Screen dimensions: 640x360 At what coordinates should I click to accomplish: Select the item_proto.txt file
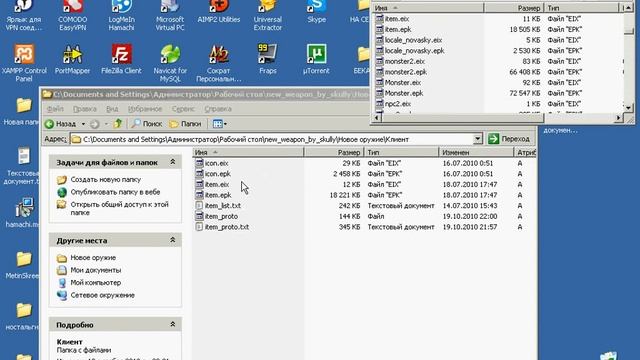pos(227,227)
